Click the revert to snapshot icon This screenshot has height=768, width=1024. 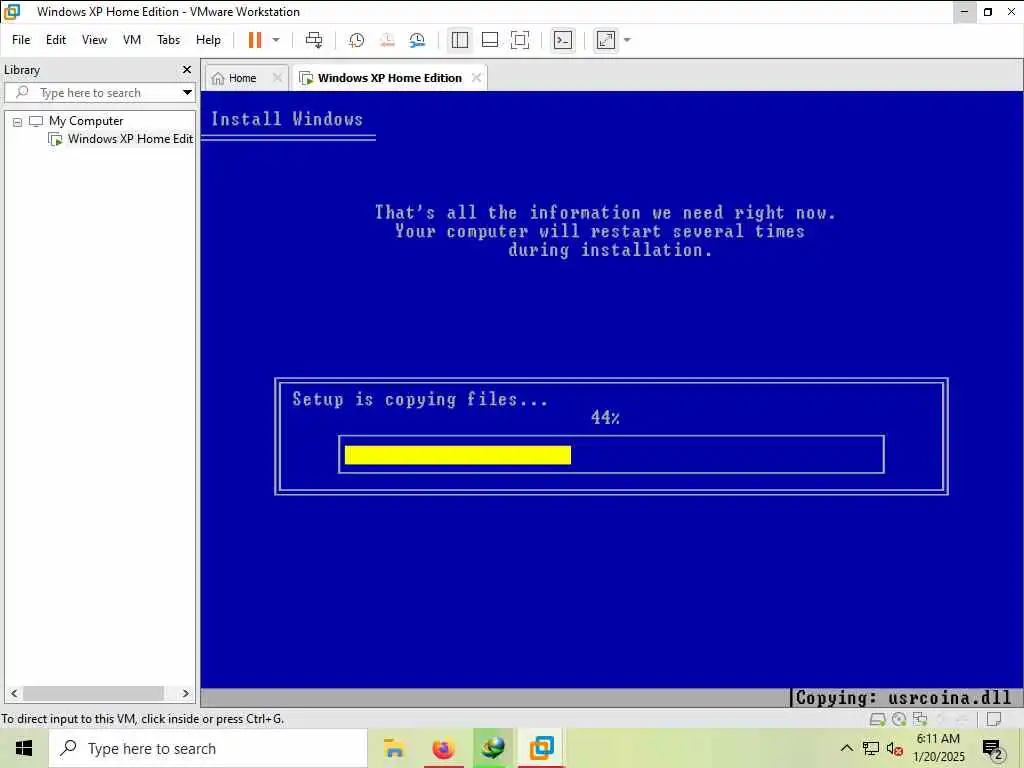pos(387,40)
